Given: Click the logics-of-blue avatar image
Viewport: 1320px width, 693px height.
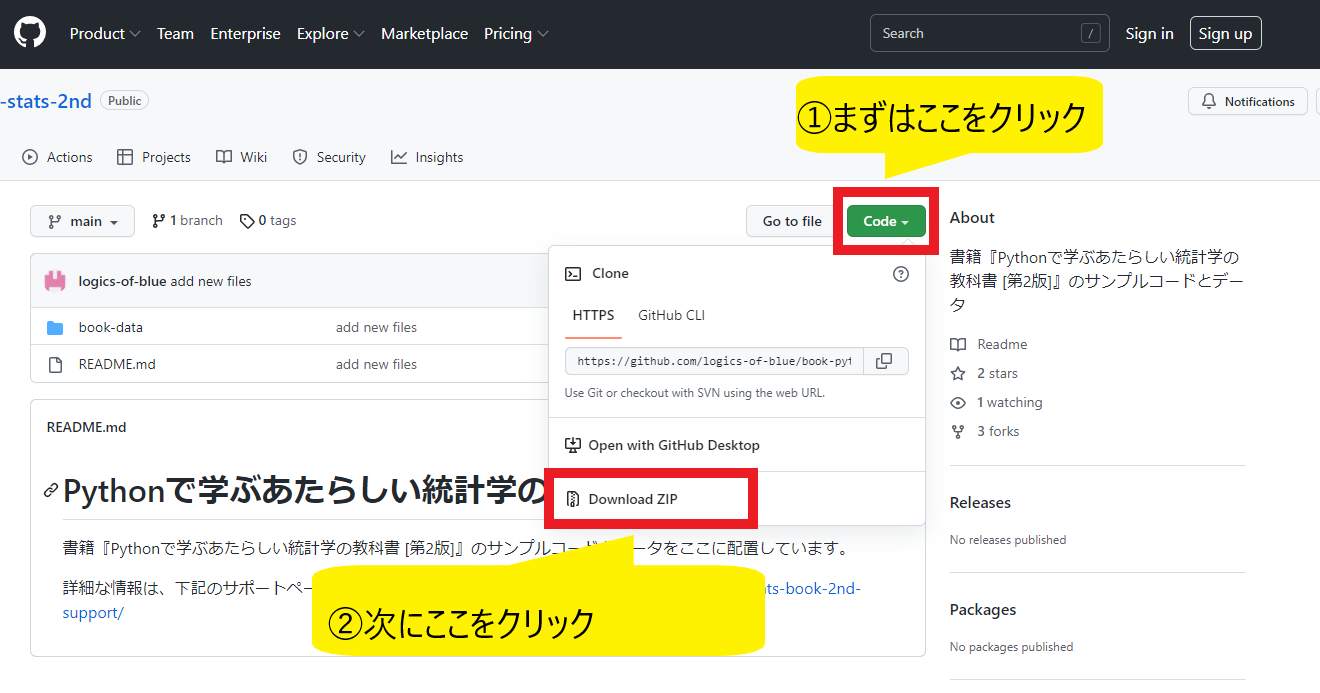Looking at the screenshot, I should point(56,281).
